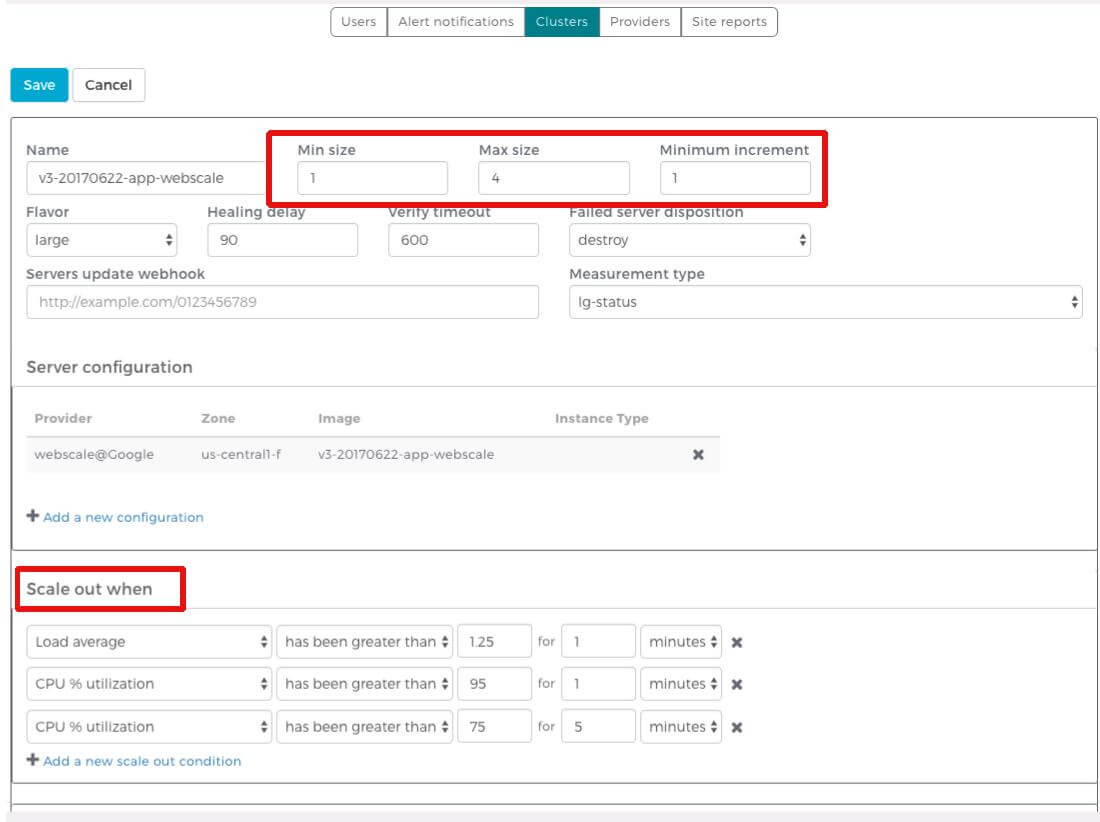This screenshot has height=822, width=1100.
Task: Save the cluster settings
Action: coord(39,85)
